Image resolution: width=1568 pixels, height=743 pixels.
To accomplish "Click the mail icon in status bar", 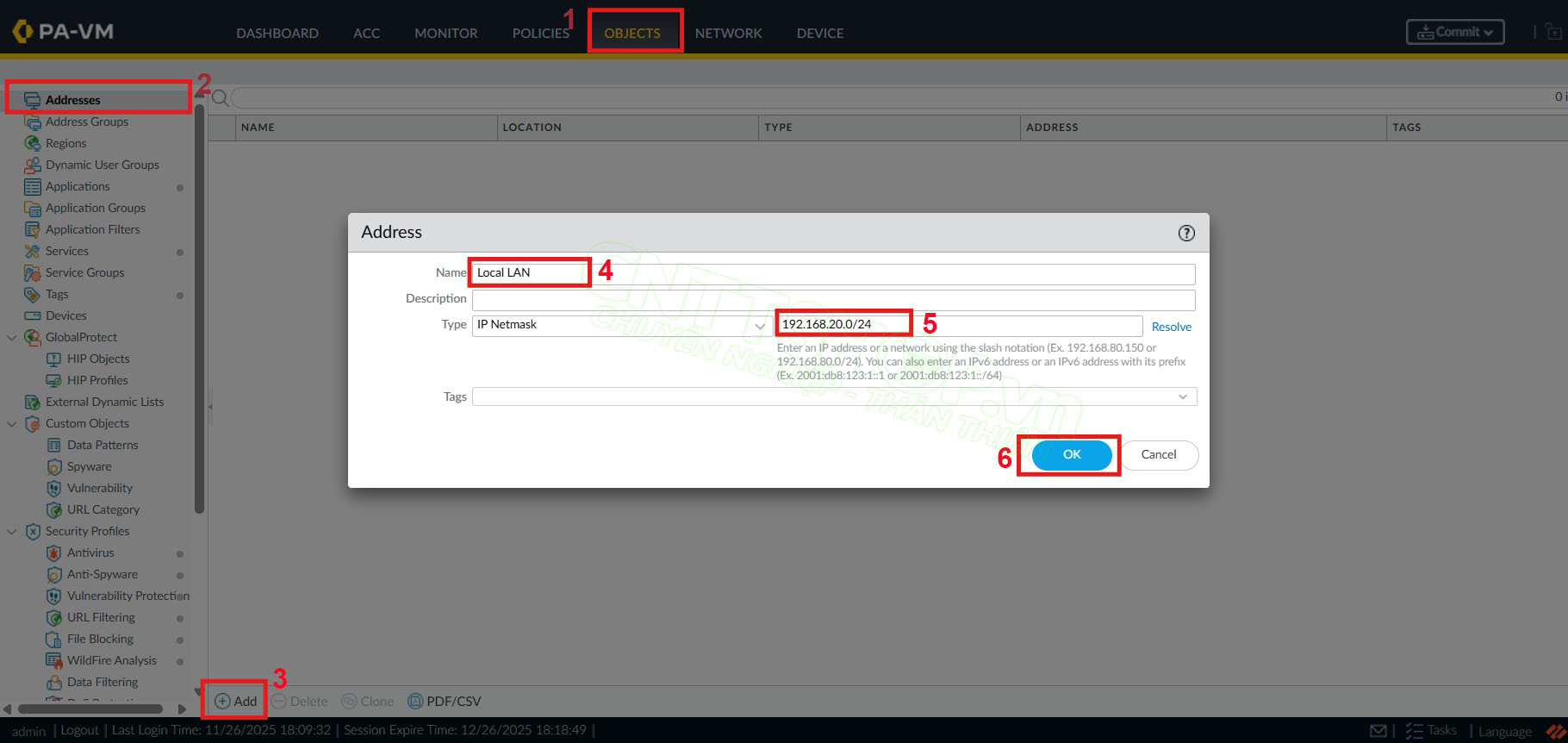I will coord(1378,731).
